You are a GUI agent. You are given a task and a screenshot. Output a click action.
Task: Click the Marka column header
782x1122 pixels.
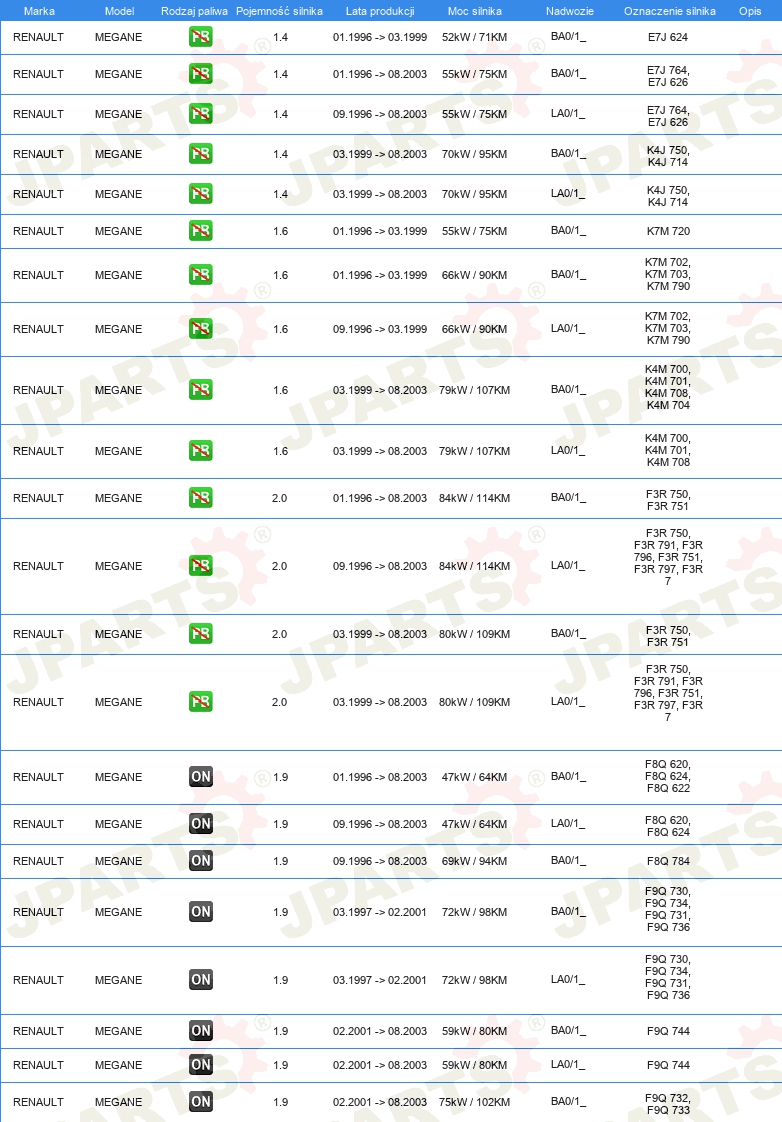pos(39,11)
